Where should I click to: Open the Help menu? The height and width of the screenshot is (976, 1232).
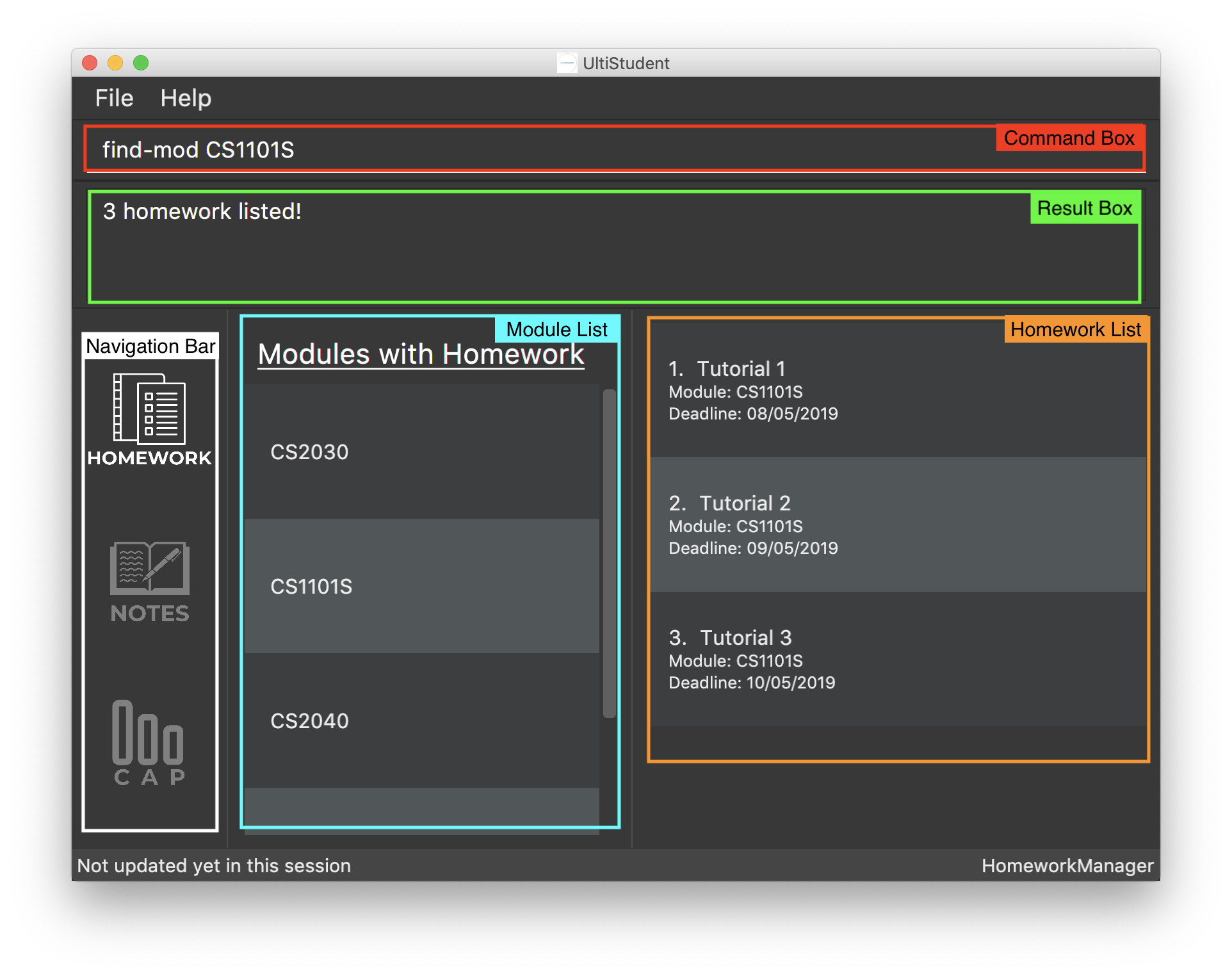tap(187, 97)
